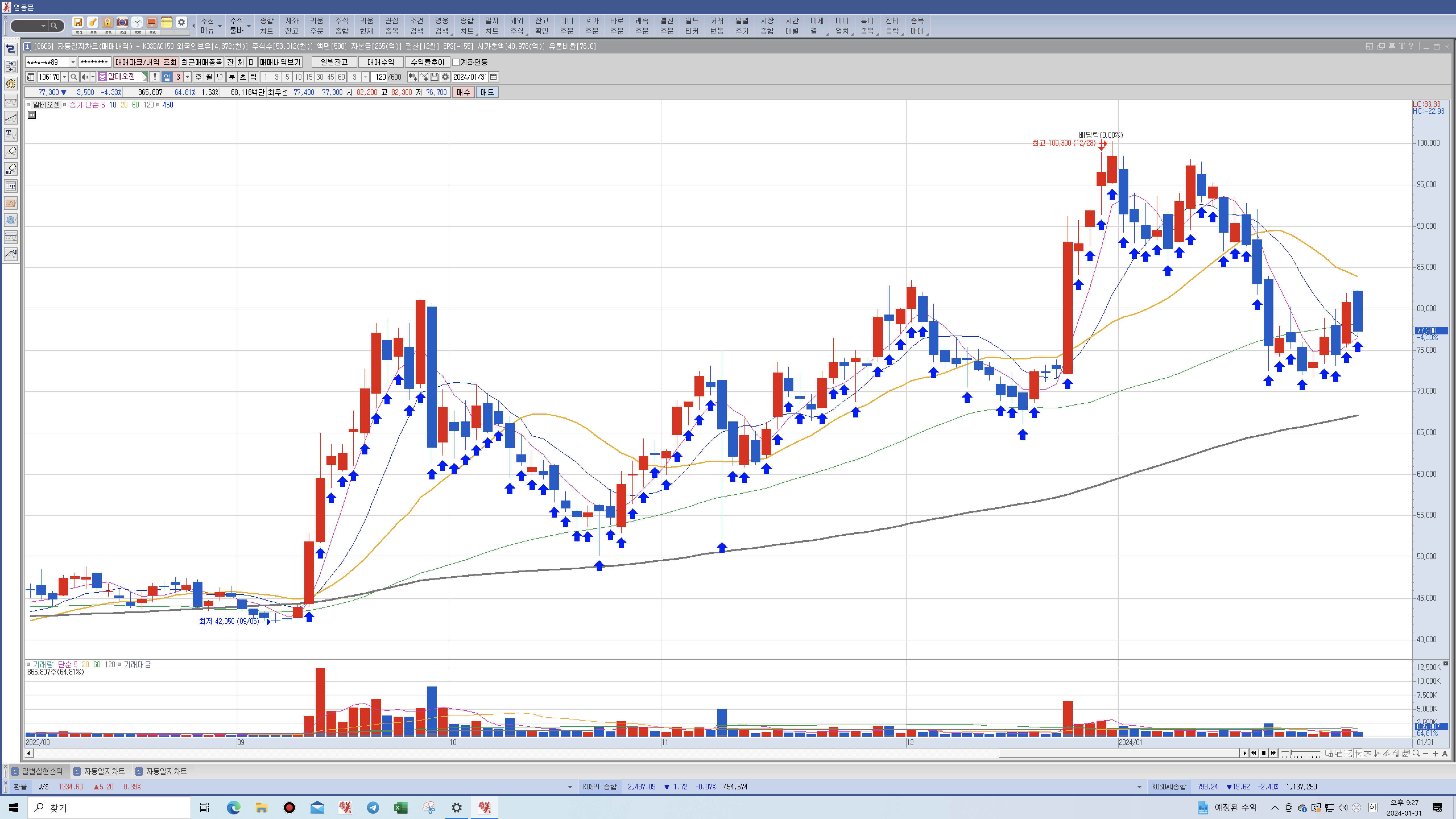Click the camera screenshot icon in top toolbar
Viewport: 1456px width, 819px height.
[122, 22]
